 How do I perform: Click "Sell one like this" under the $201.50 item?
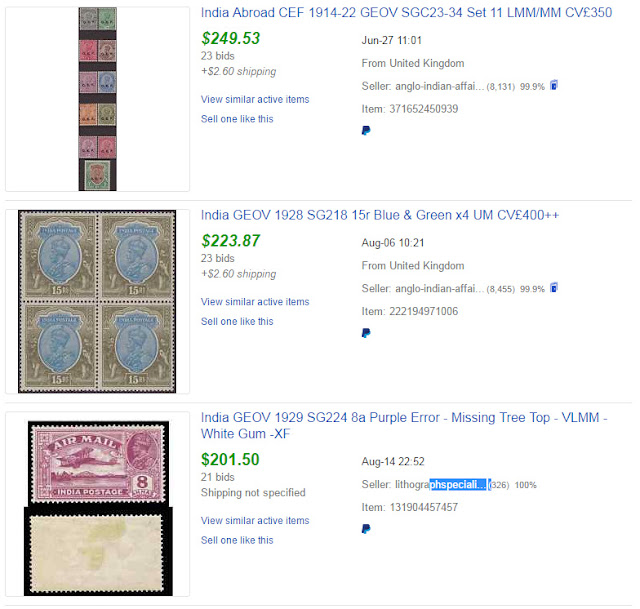pos(237,541)
